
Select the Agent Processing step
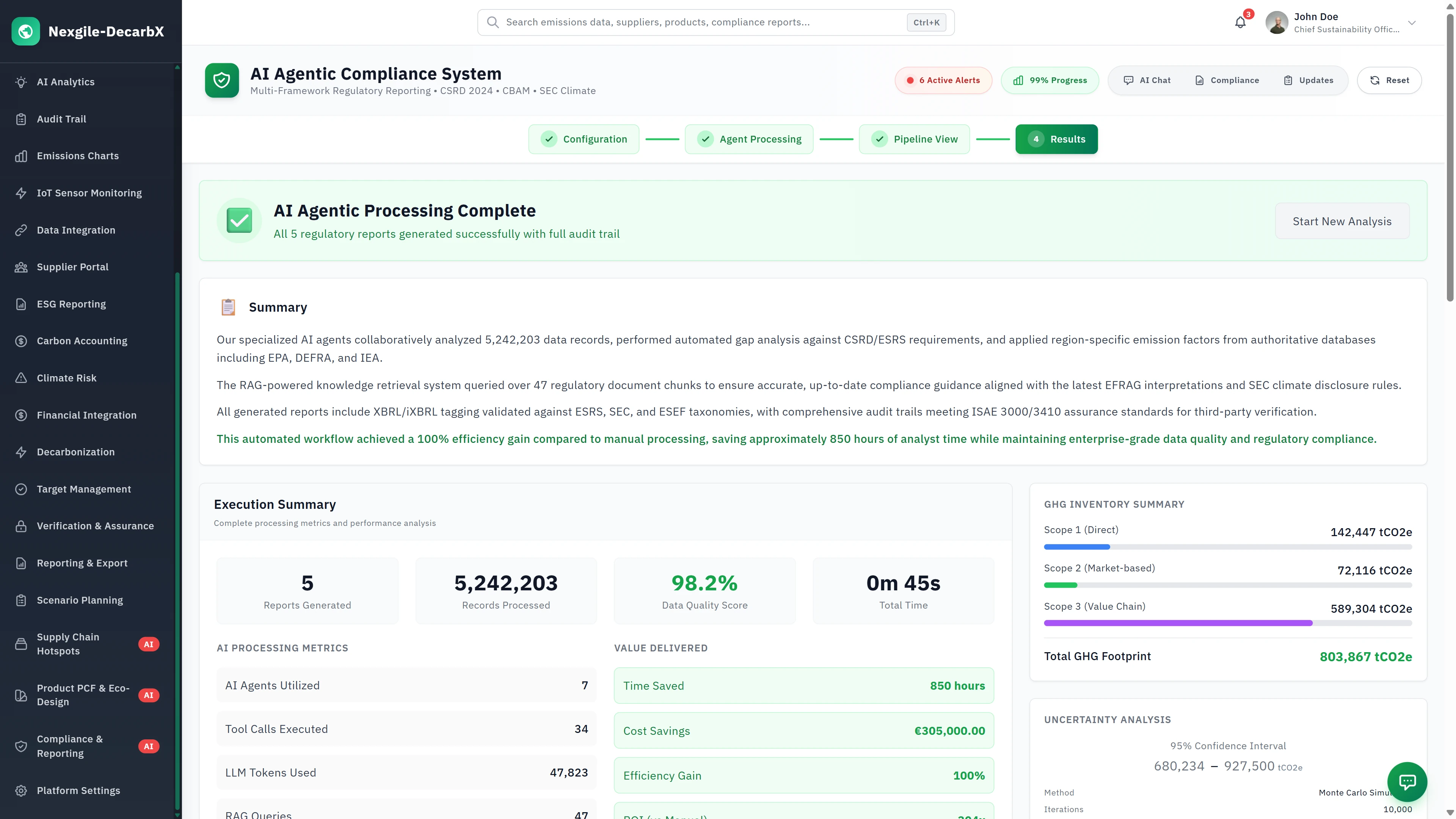pyautogui.click(x=749, y=138)
